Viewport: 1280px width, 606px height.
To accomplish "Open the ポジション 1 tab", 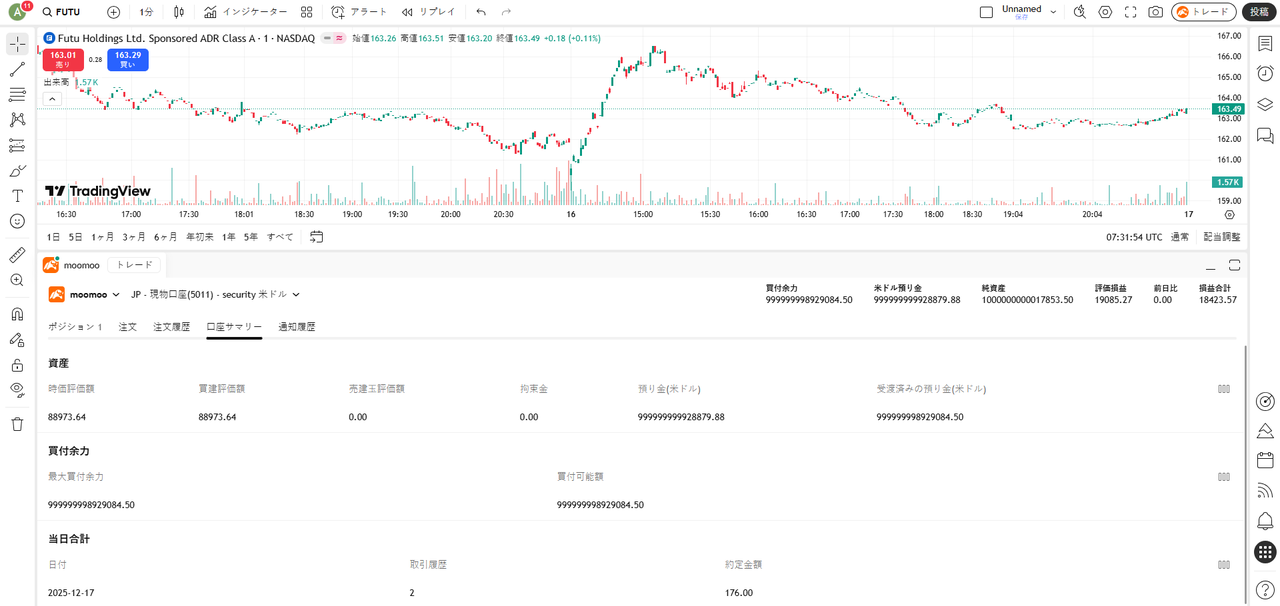I will [x=75, y=327].
